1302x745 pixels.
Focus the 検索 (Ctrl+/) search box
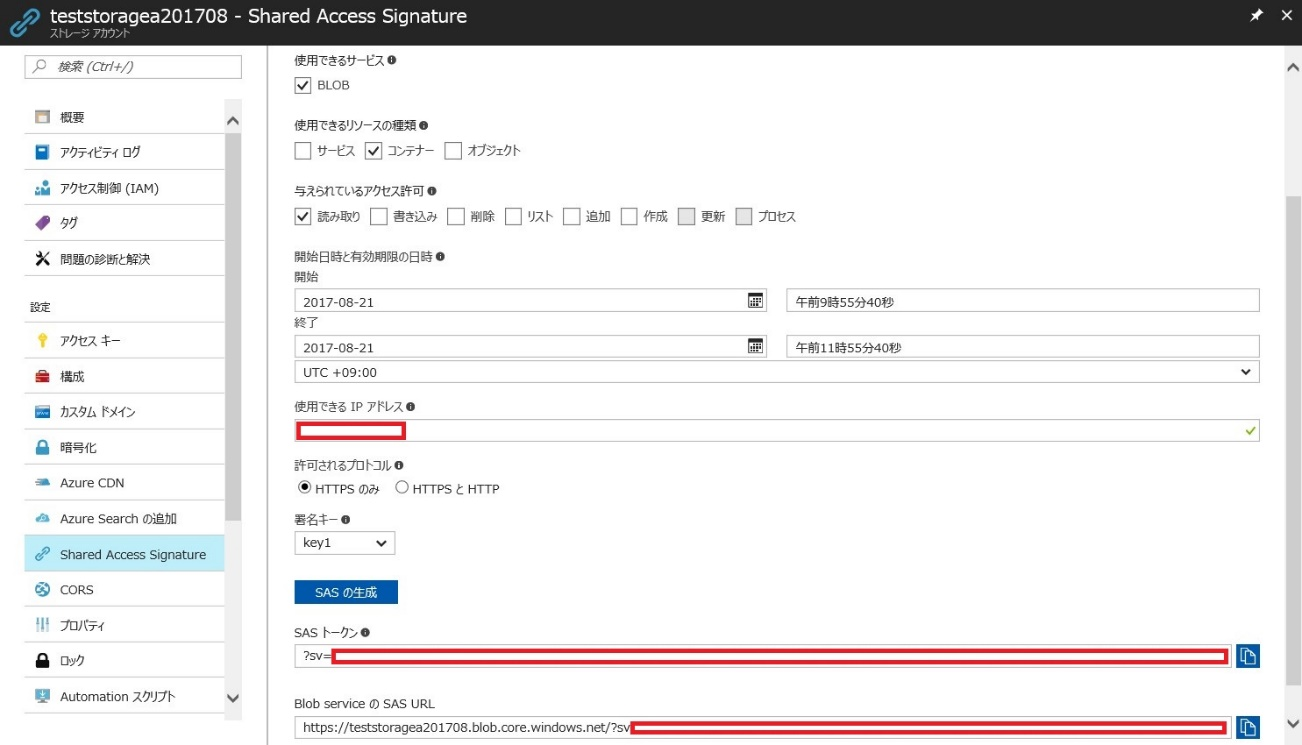tap(133, 67)
